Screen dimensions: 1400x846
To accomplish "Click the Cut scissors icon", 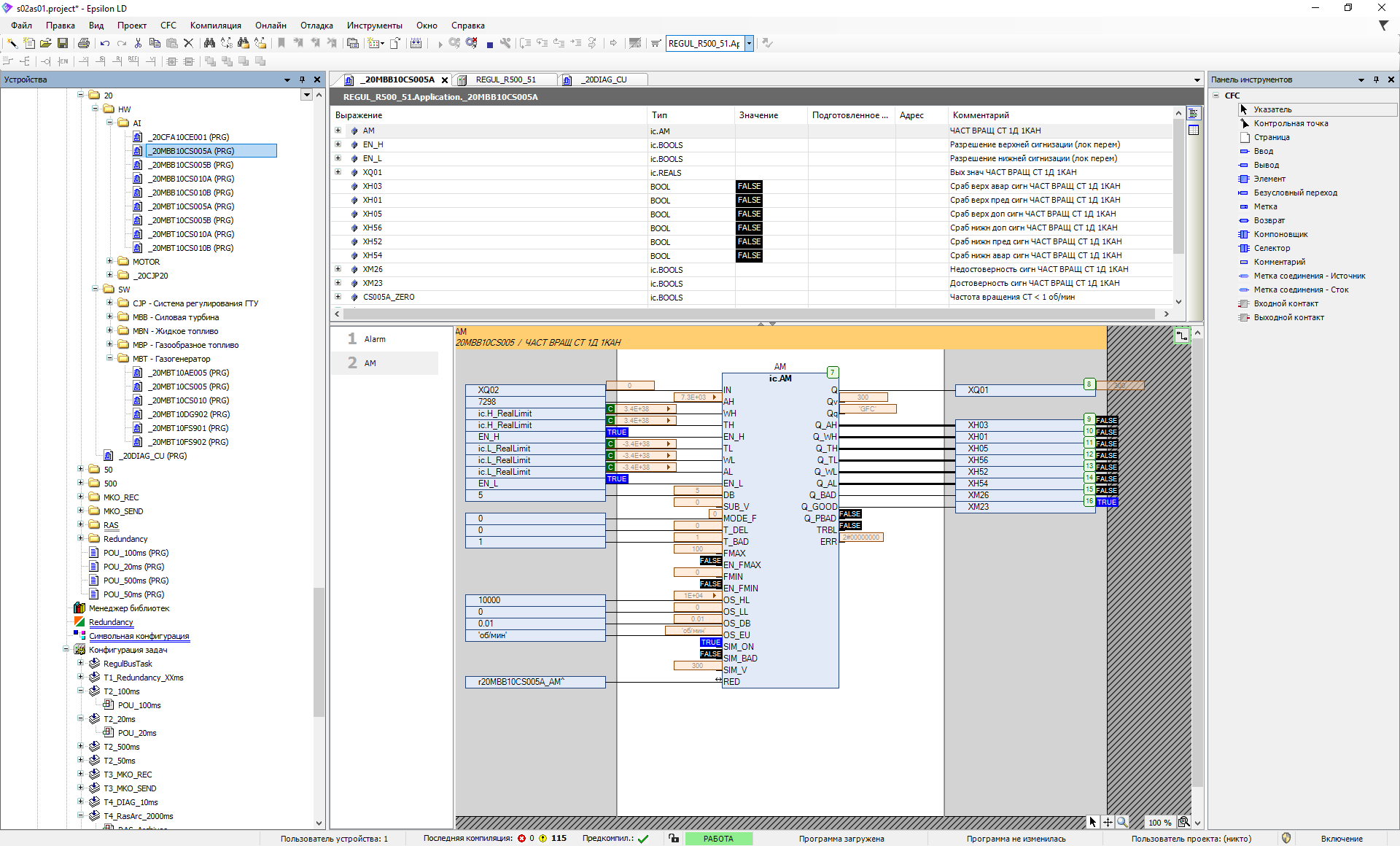I will [x=138, y=44].
